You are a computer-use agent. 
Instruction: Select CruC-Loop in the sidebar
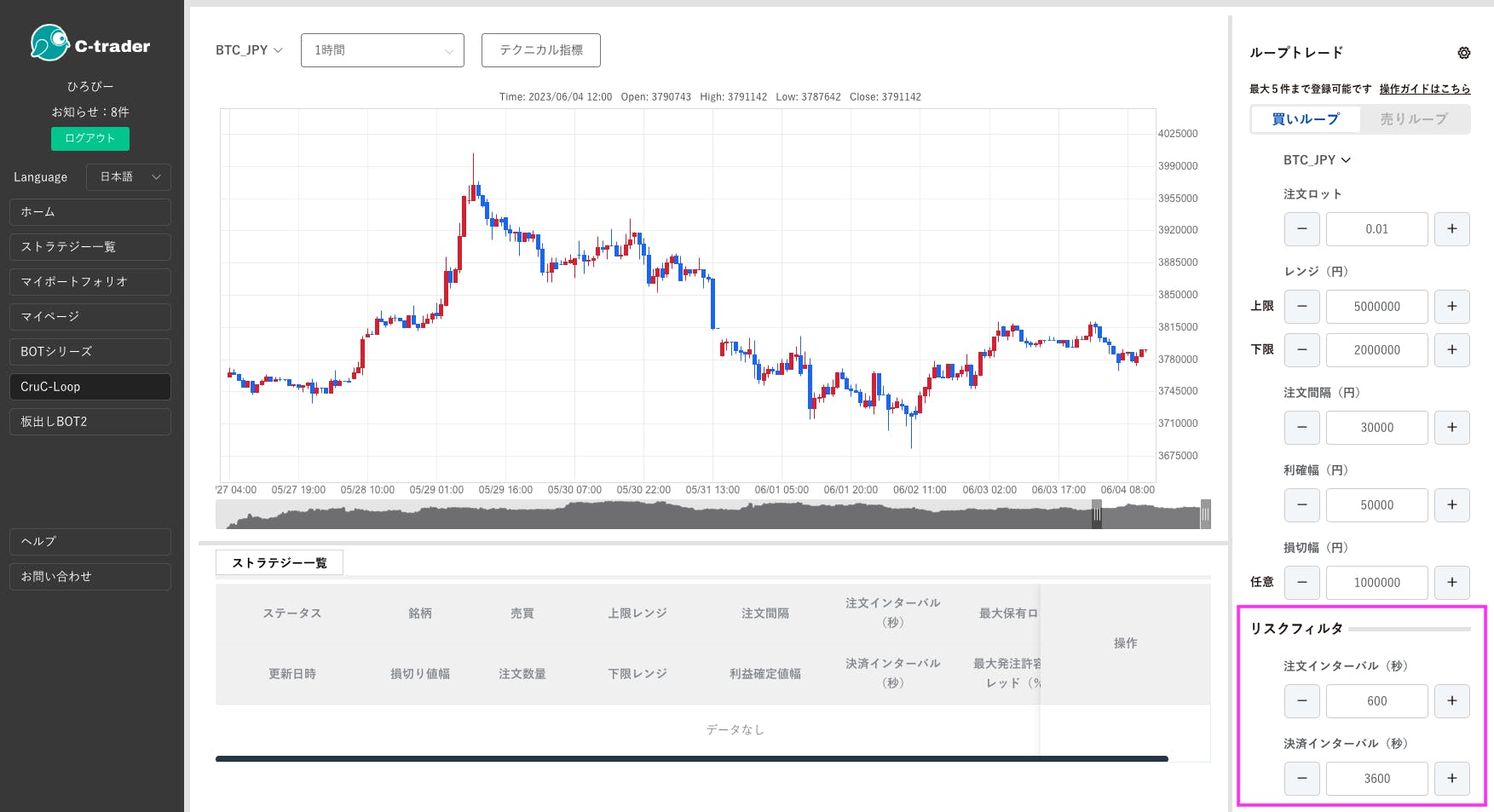pyautogui.click(x=89, y=386)
